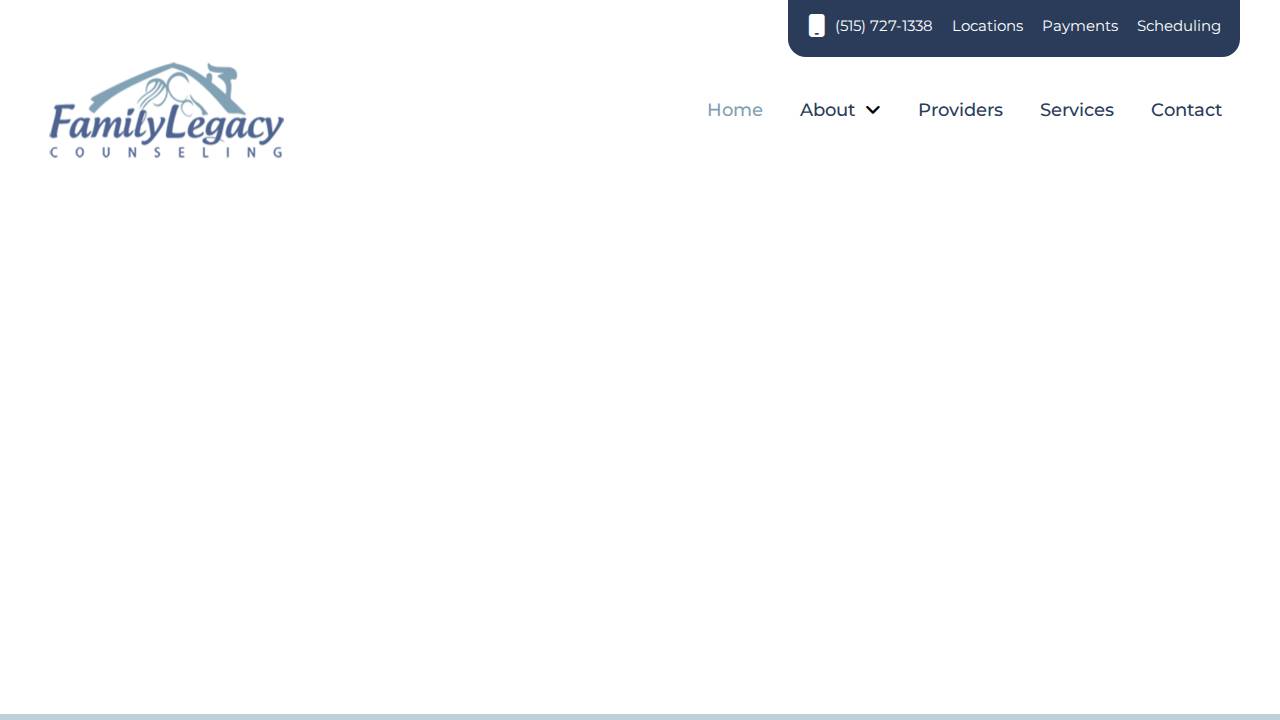
Task: Expand the About dropdown menu
Action: (x=840, y=110)
